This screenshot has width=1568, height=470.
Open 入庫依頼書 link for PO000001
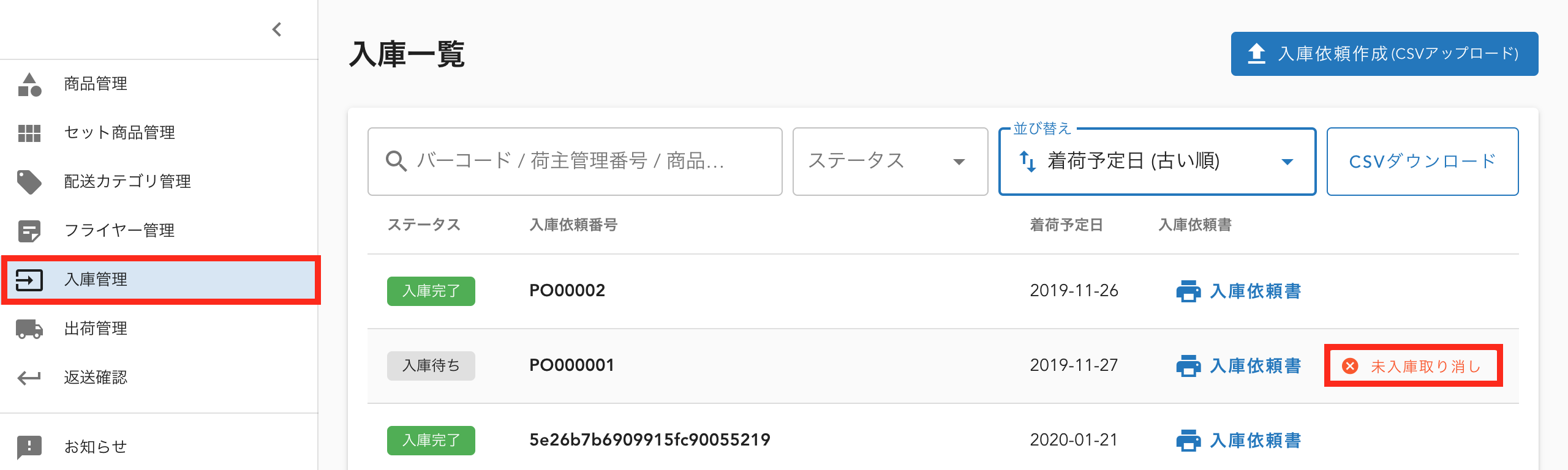coord(1238,366)
